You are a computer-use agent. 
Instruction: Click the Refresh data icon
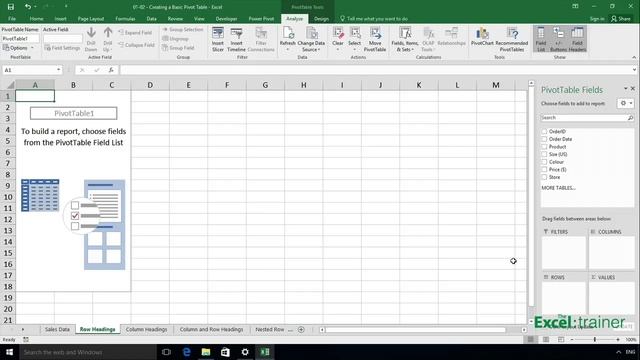pos(288,33)
